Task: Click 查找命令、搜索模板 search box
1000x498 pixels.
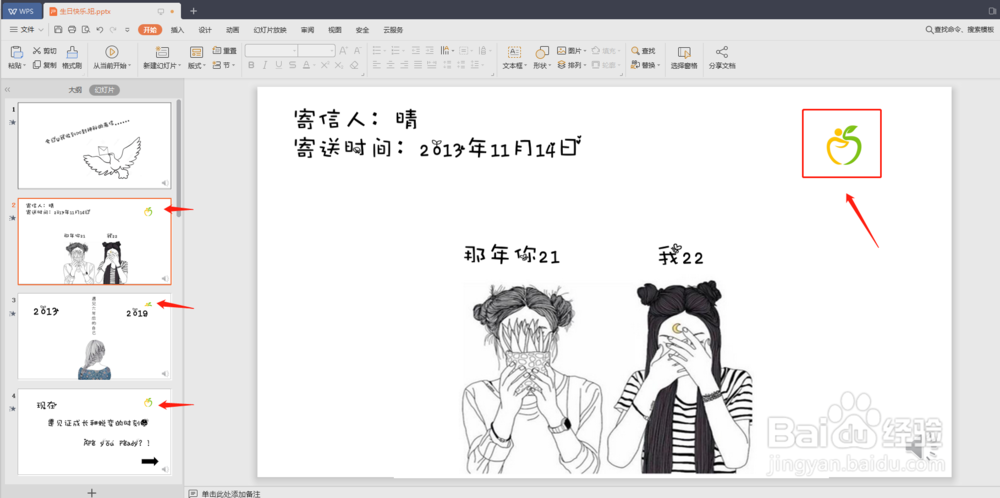Action: coord(959,30)
